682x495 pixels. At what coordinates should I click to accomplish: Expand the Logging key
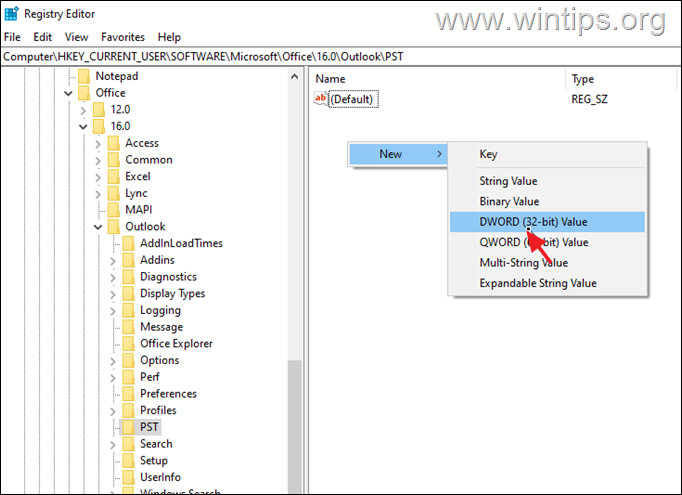pyautogui.click(x=113, y=311)
